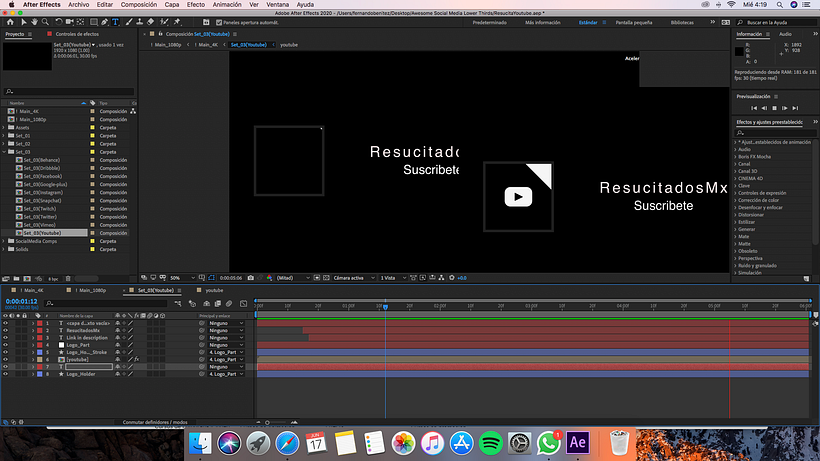Select the Puppet Pin tool
The height and width of the screenshot is (461, 820).
click(177, 22)
